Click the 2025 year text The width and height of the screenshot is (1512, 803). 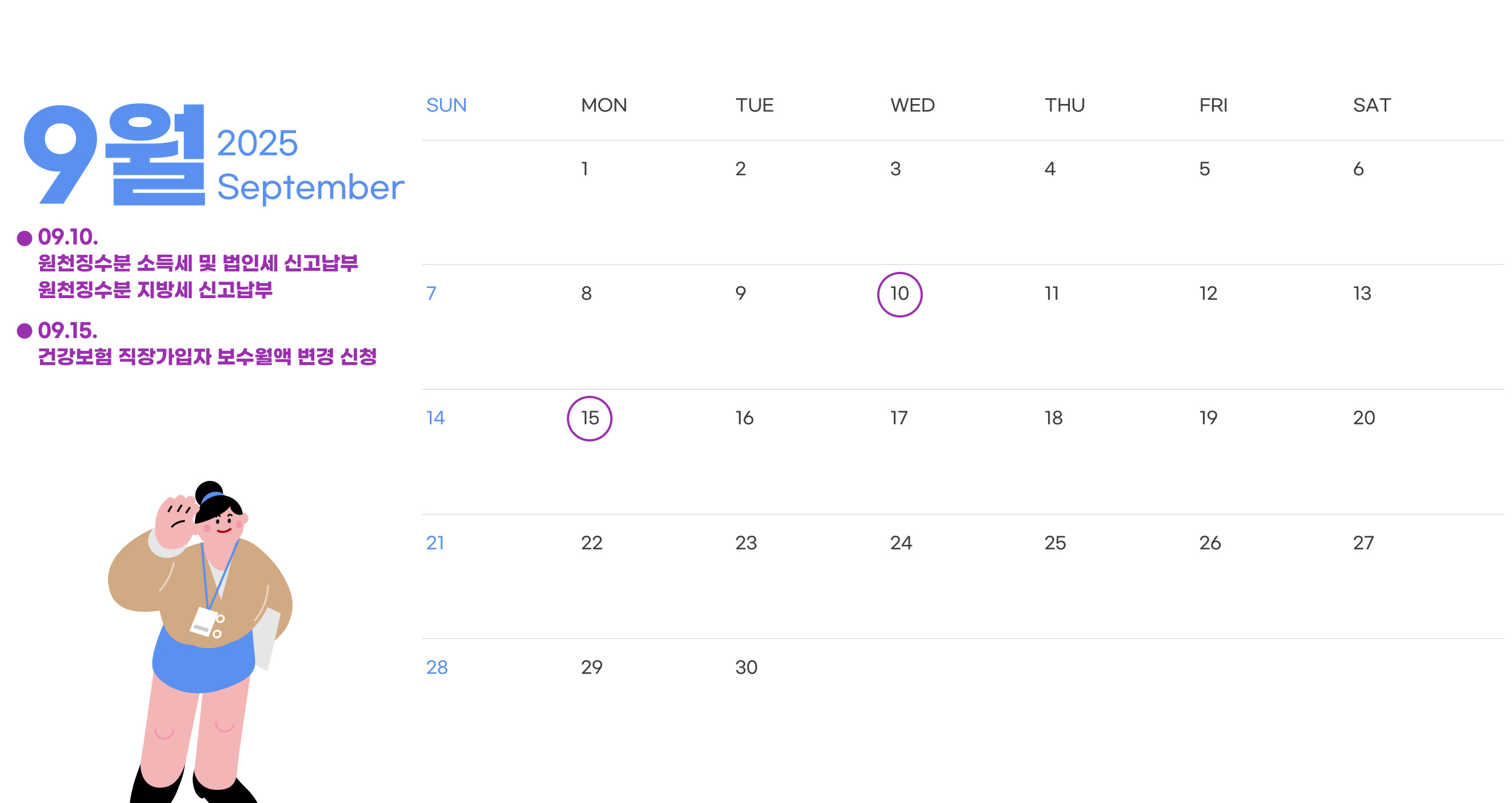(257, 143)
